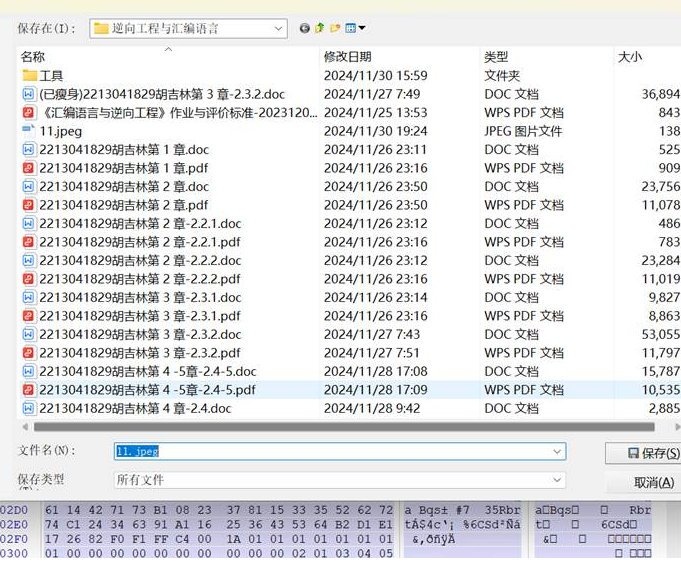Click ASCII text 'tÁ$4c' in hex editor row 02E0
The image size is (681, 563).
[x=426, y=525]
